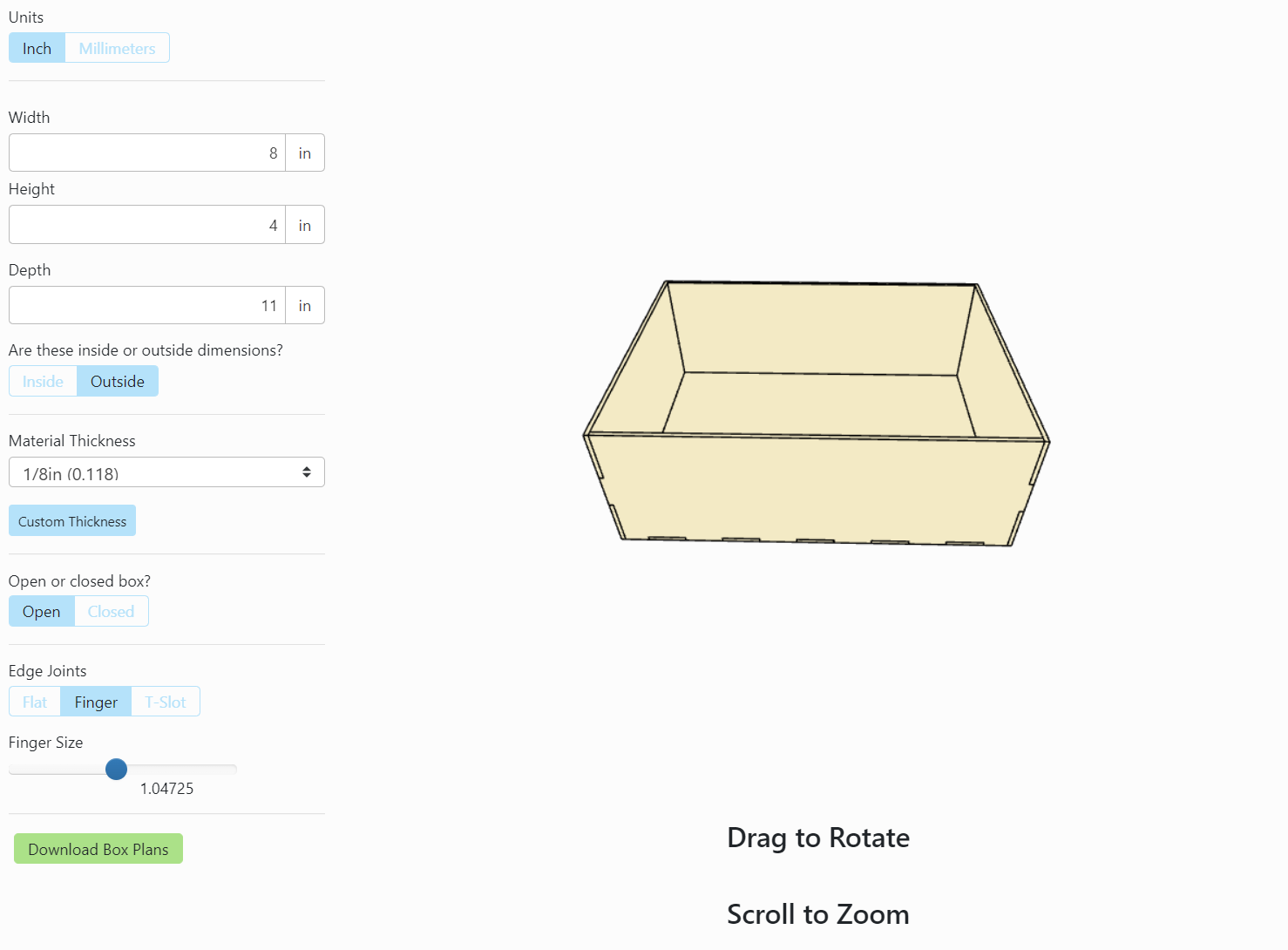Screen dimensions: 1288x950
Task: Click the 'in' label beside Width
Action: pos(304,153)
